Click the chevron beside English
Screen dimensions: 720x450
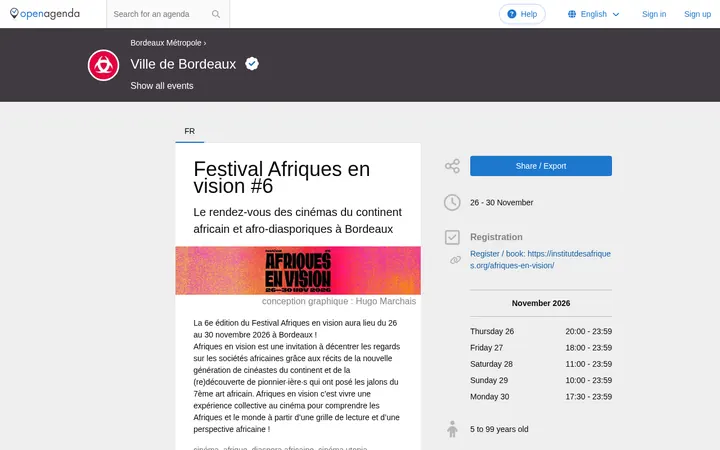click(616, 14)
